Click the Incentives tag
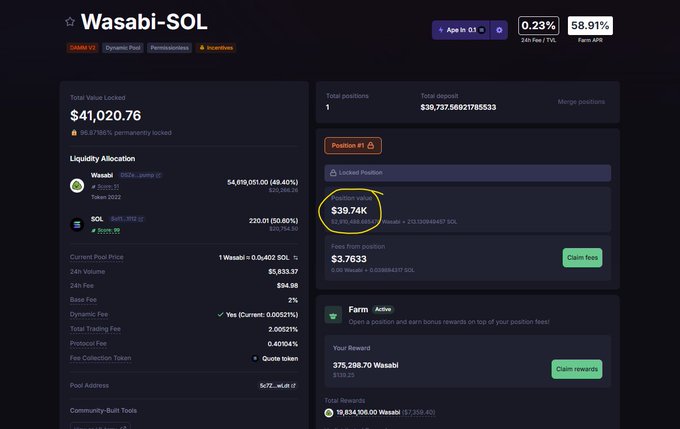Screen dimensions: 680x429 click(216, 48)
